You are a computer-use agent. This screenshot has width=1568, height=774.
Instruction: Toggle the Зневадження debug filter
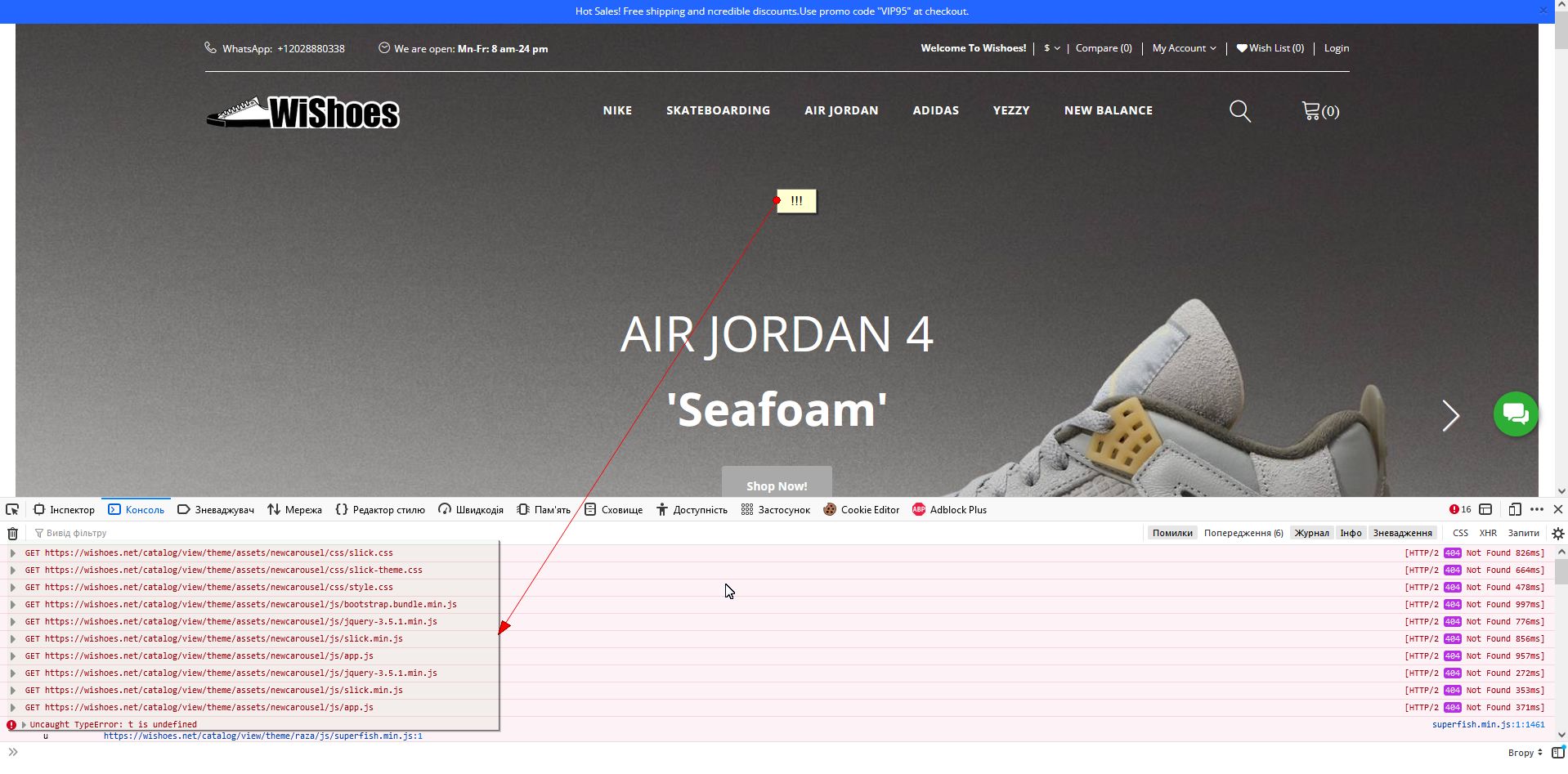coord(1403,533)
